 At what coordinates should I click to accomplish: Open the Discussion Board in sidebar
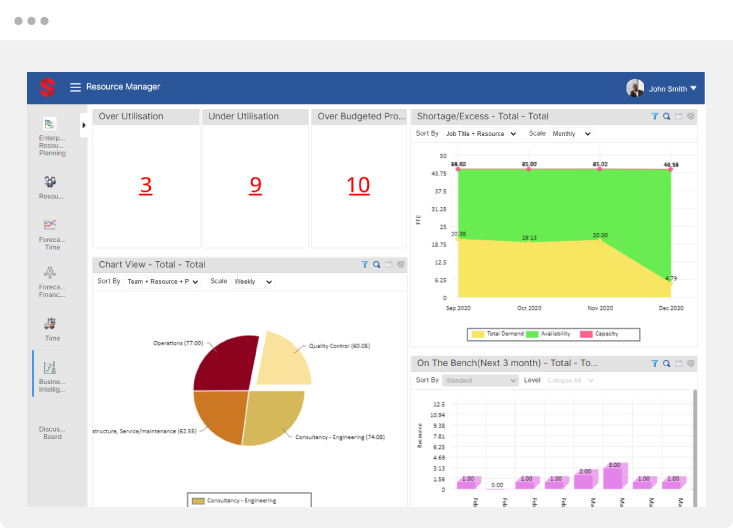click(52, 432)
